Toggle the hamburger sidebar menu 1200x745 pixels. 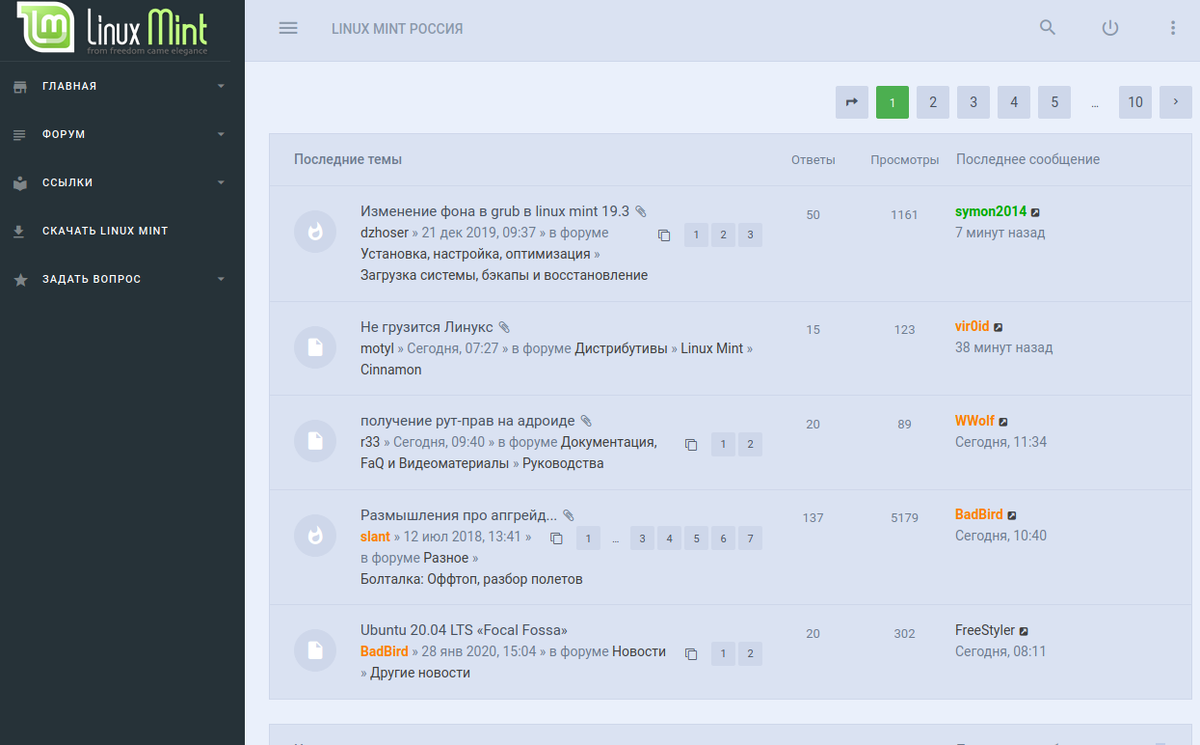(288, 28)
